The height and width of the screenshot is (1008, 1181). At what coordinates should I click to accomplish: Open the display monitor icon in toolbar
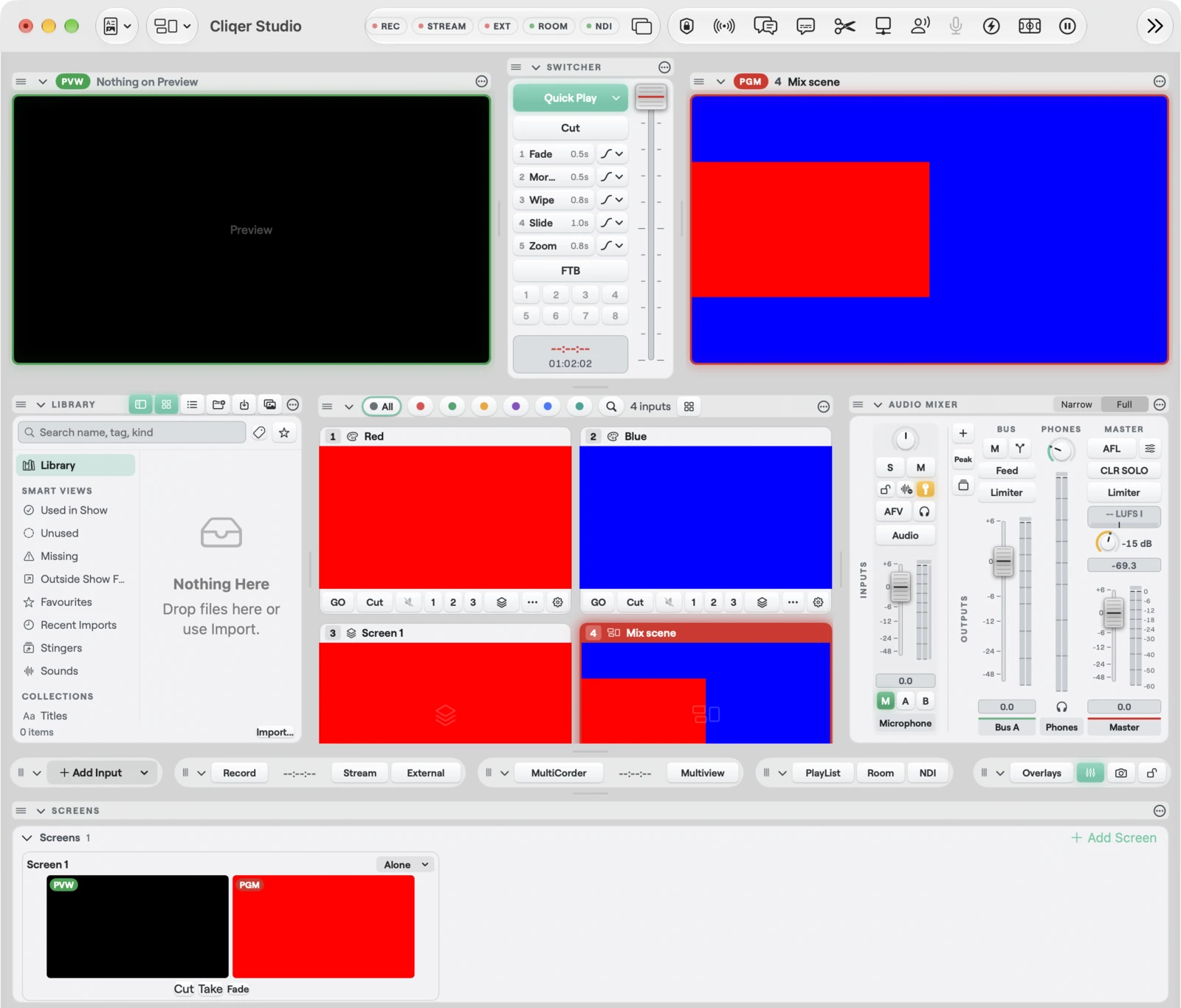(x=883, y=27)
